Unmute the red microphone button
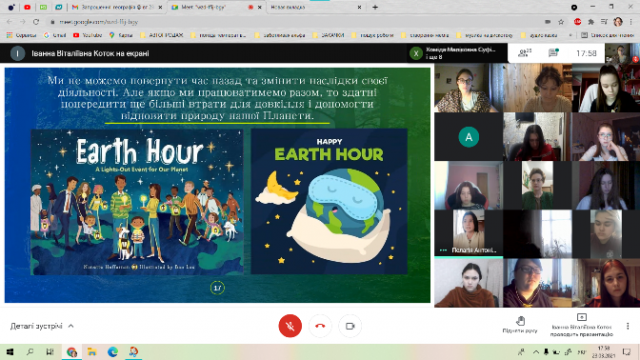640x360 pixels. (290, 326)
